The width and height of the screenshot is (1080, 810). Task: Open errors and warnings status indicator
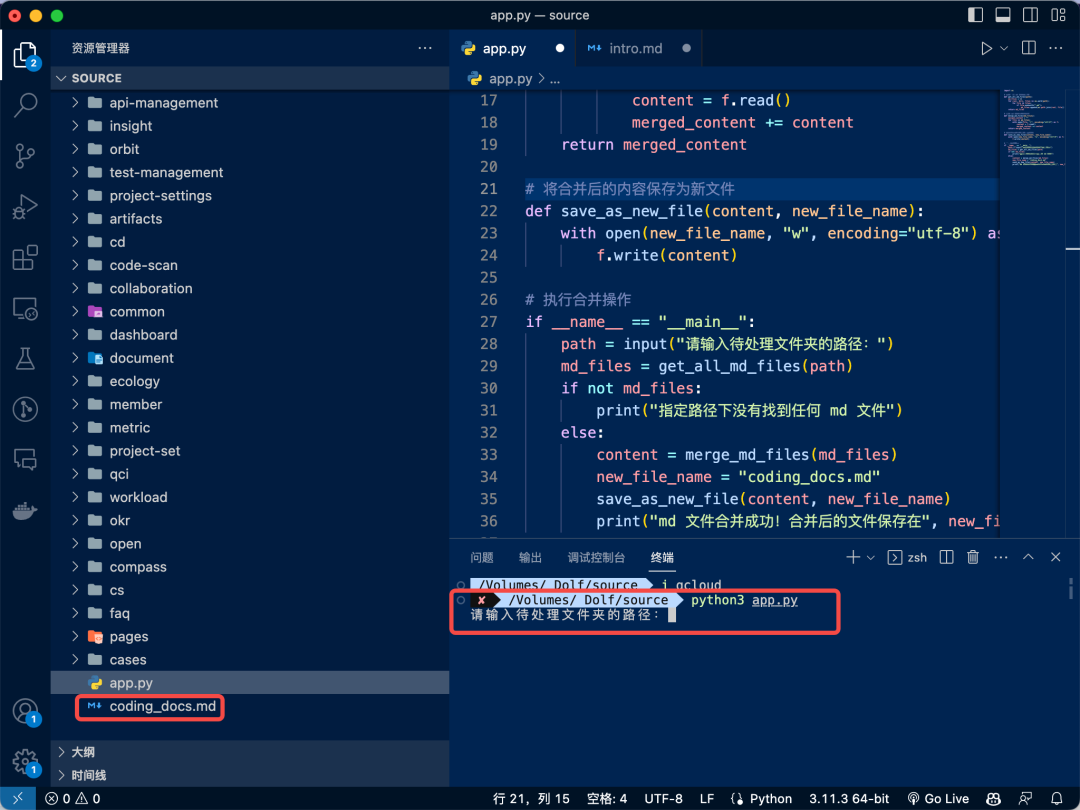(x=73, y=798)
